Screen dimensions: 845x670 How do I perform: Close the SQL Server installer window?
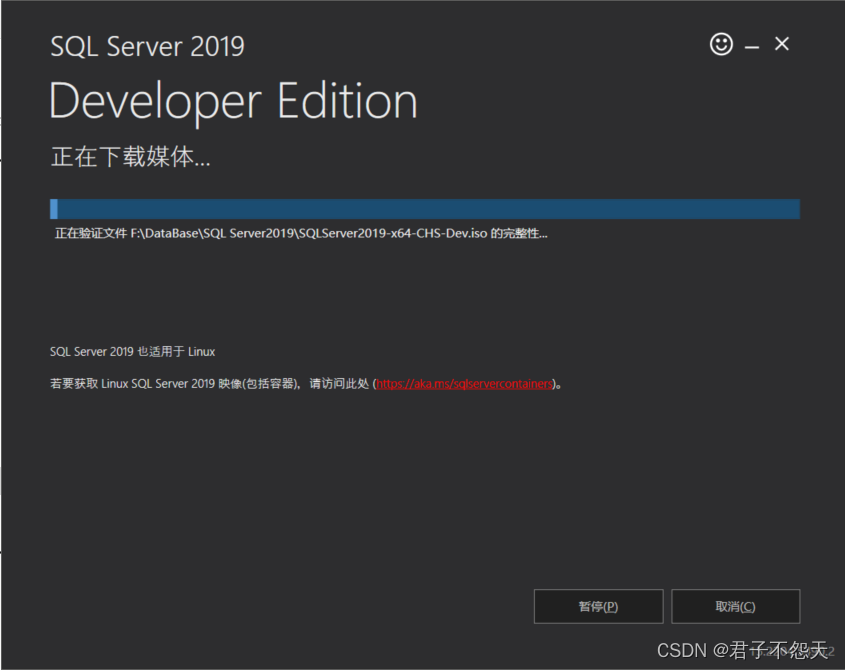click(781, 44)
